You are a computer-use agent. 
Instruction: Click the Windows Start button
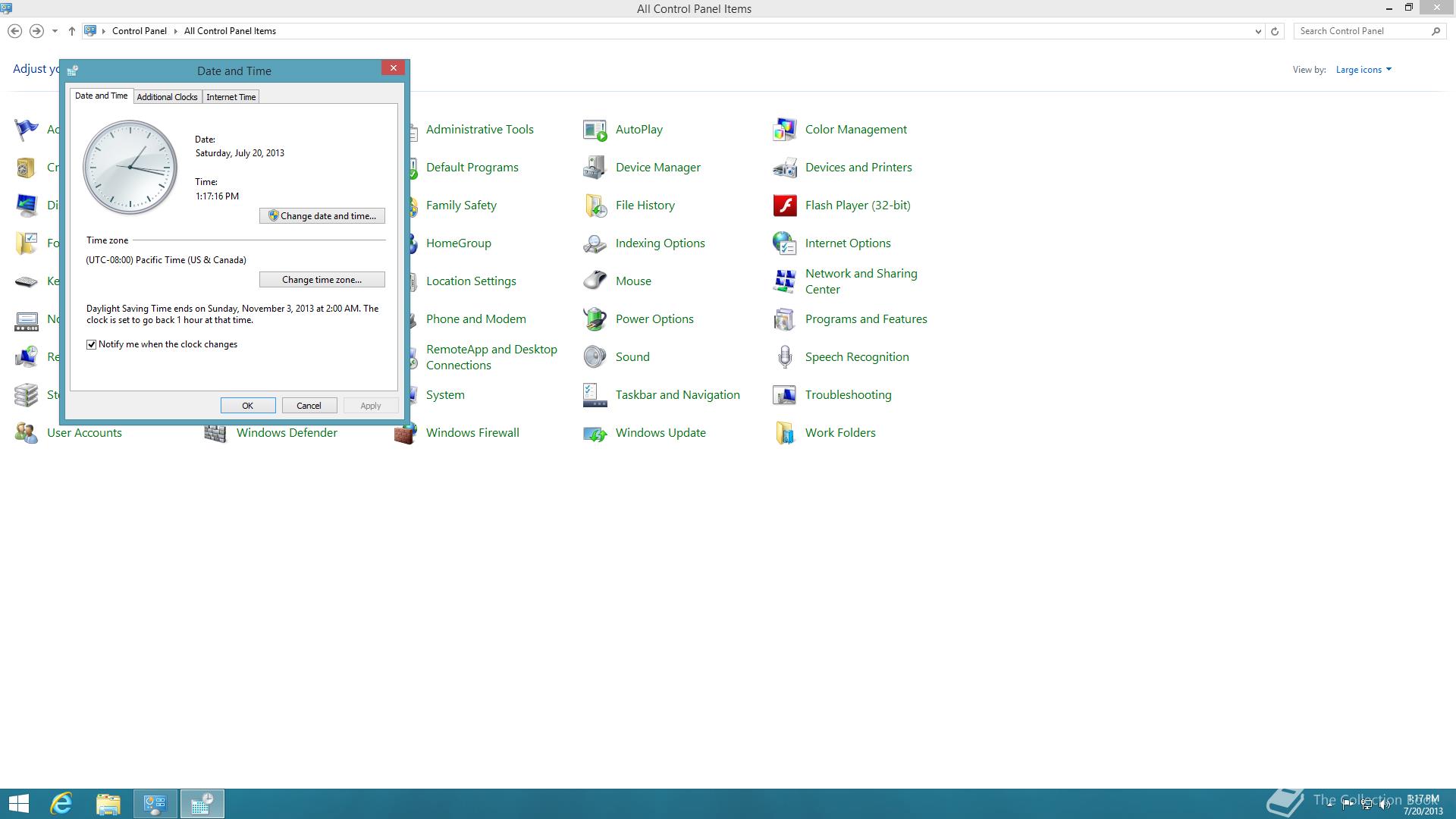[x=18, y=804]
